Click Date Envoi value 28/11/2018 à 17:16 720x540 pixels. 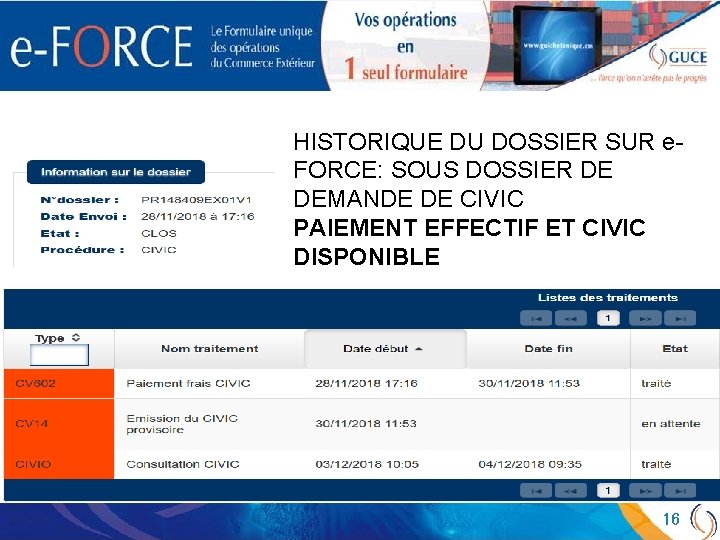tap(197, 216)
